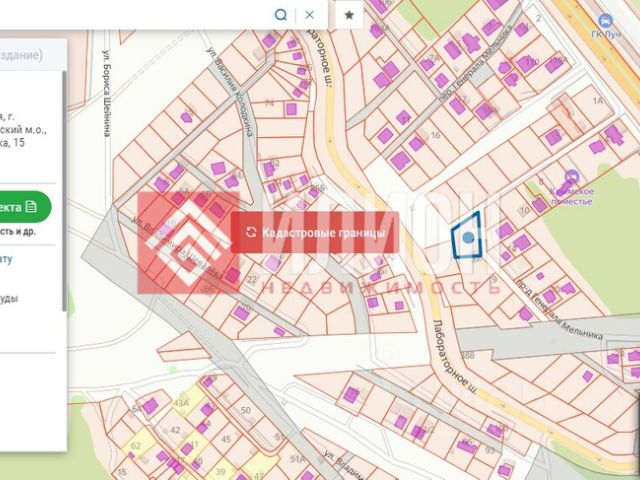Click parcel number 42 on the map
640x480 pixels.
click(176, 430)
